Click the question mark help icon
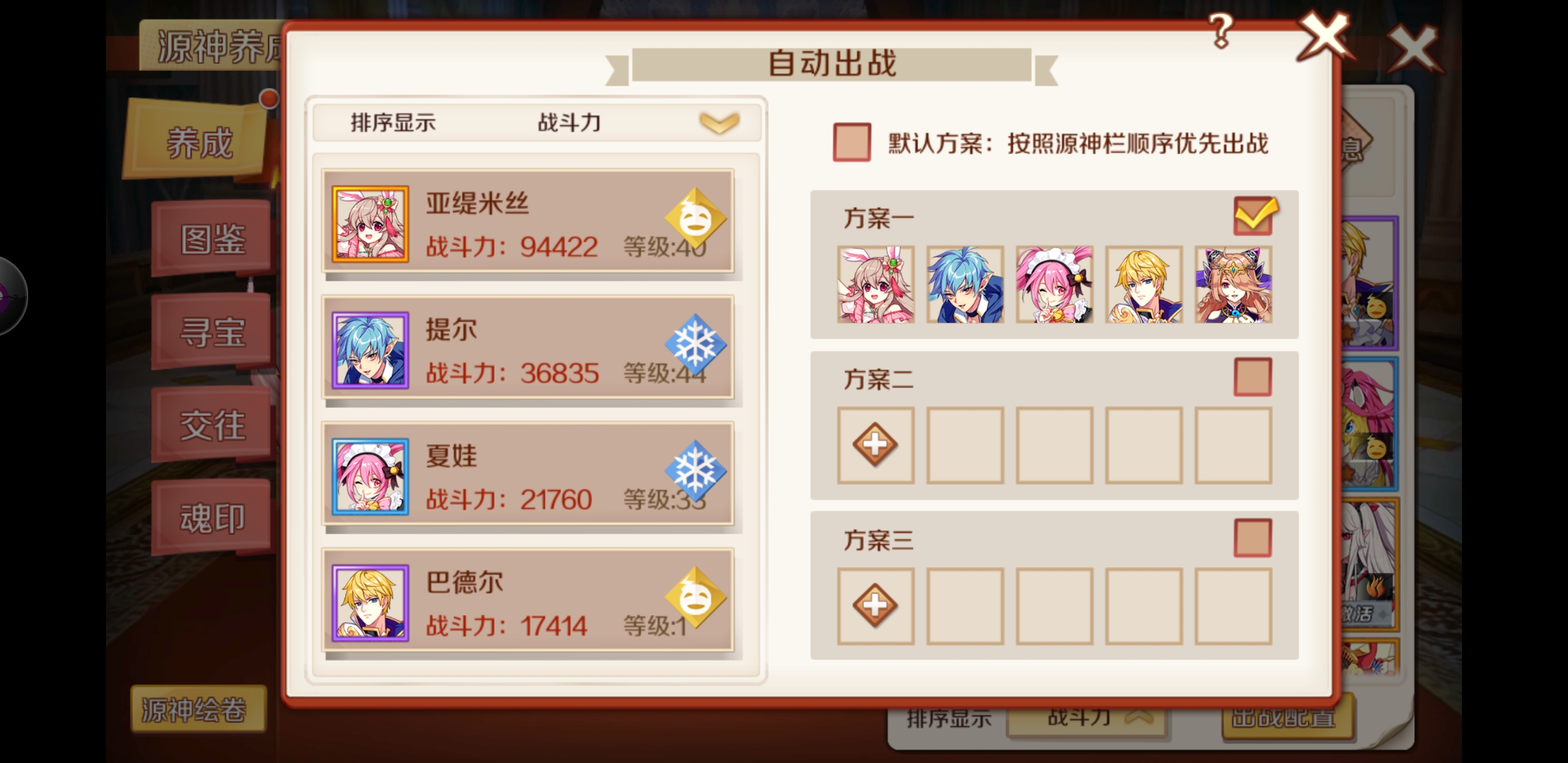 (1220, 31)
